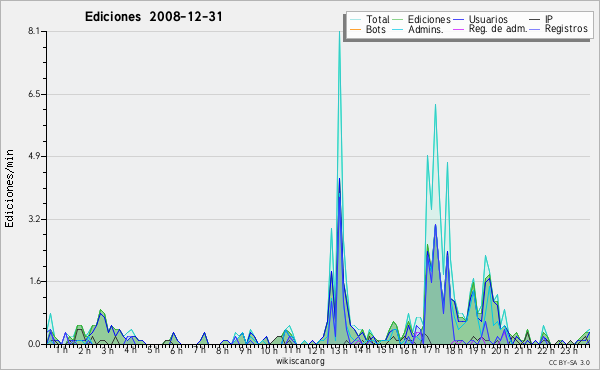Click the chart title Ediciones 2008-12-31
Viewport: 600px width, 370px height.
coord(153,17)
